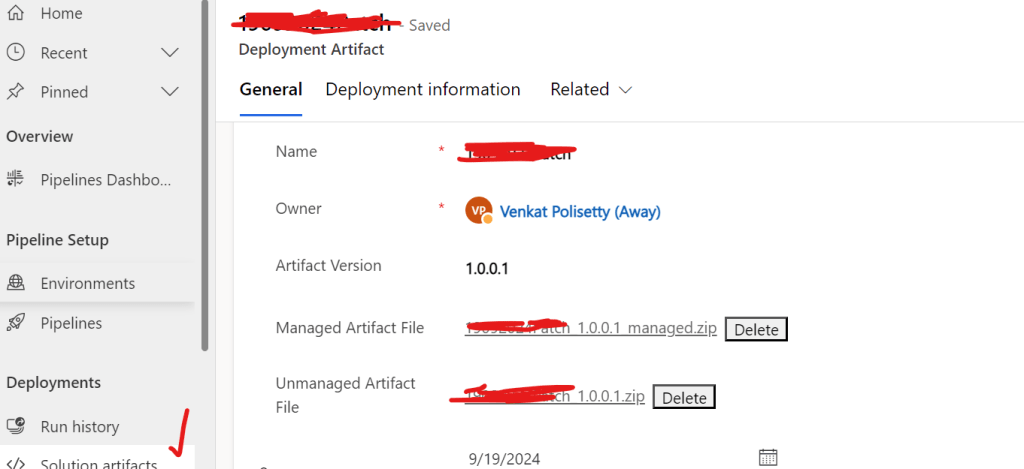This screenshot has width=1024, height=469.
Task: Click the Run history icon
Action: 16,427
